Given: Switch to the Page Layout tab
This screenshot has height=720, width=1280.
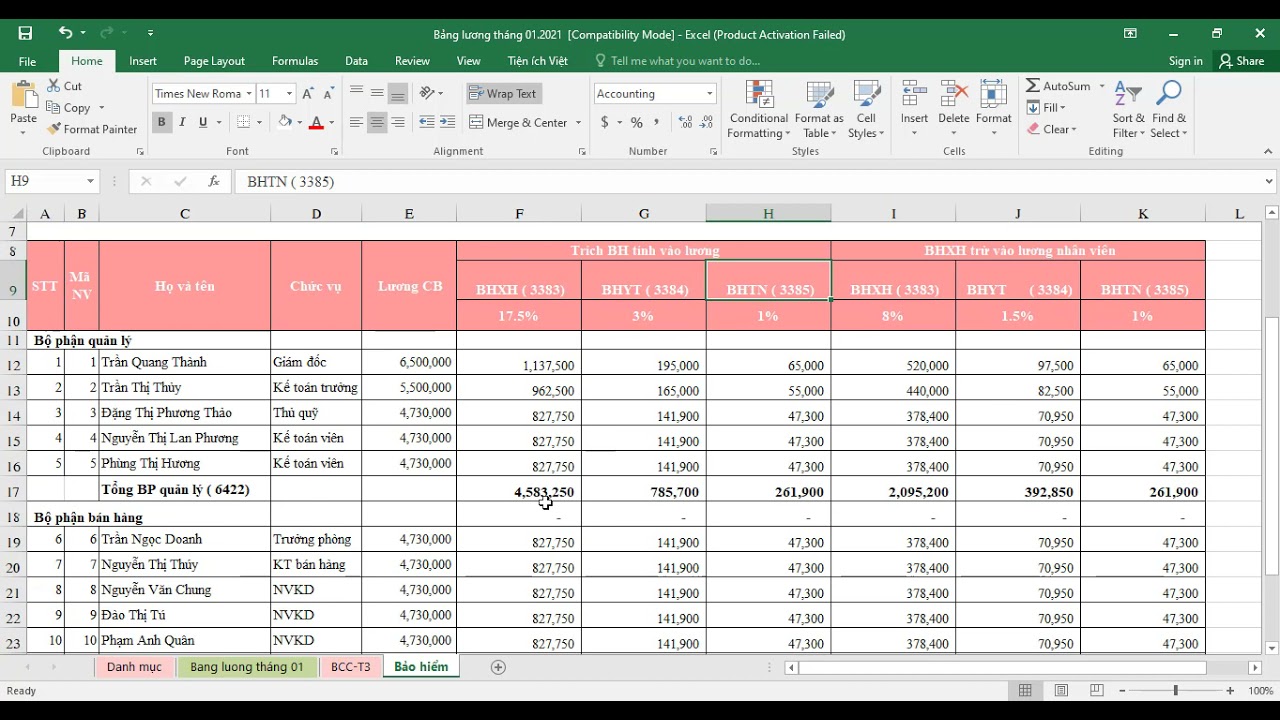Looking at the screenshot, I should (214, 61).
